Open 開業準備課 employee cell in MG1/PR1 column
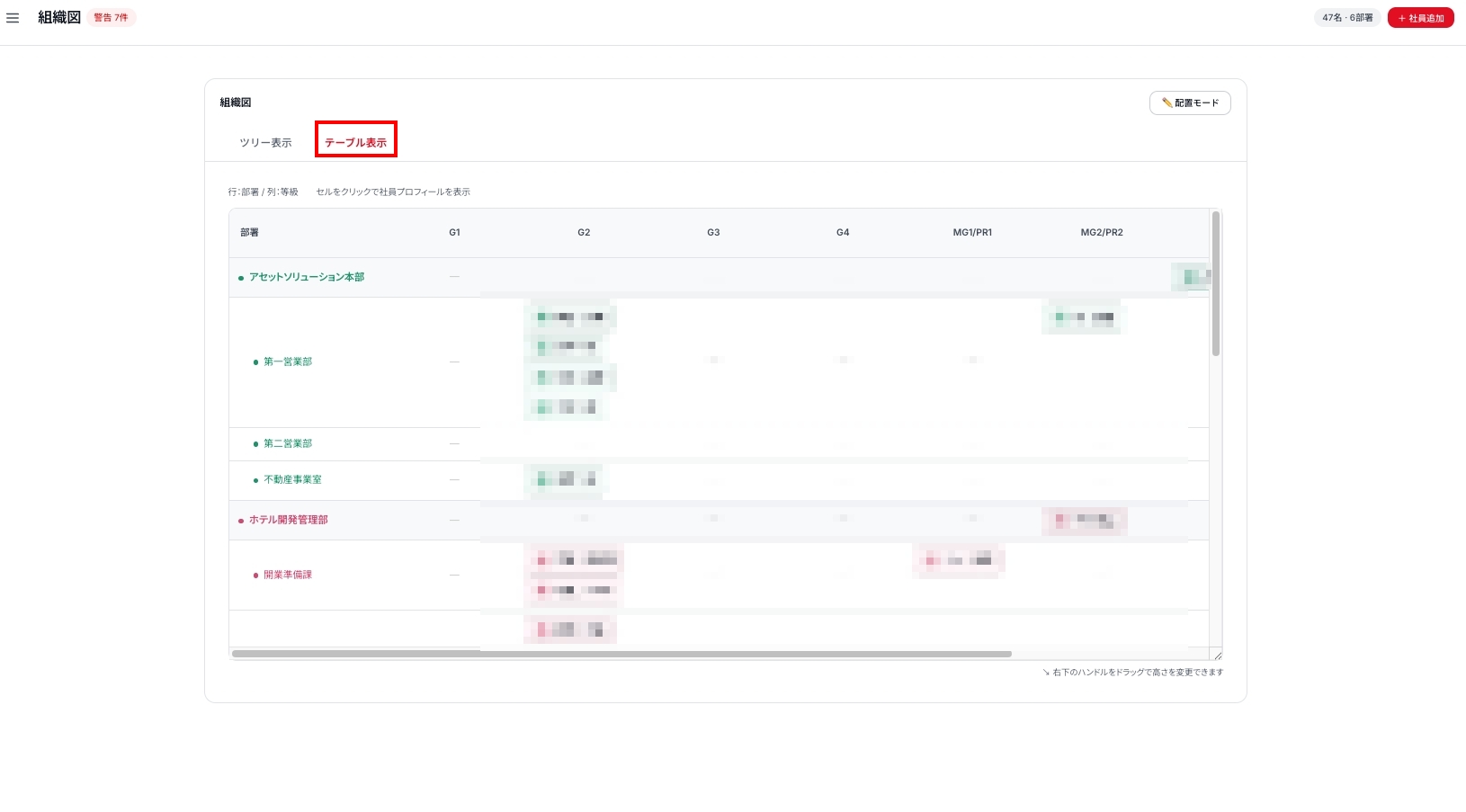1466x812 pixels. [958, 560]
